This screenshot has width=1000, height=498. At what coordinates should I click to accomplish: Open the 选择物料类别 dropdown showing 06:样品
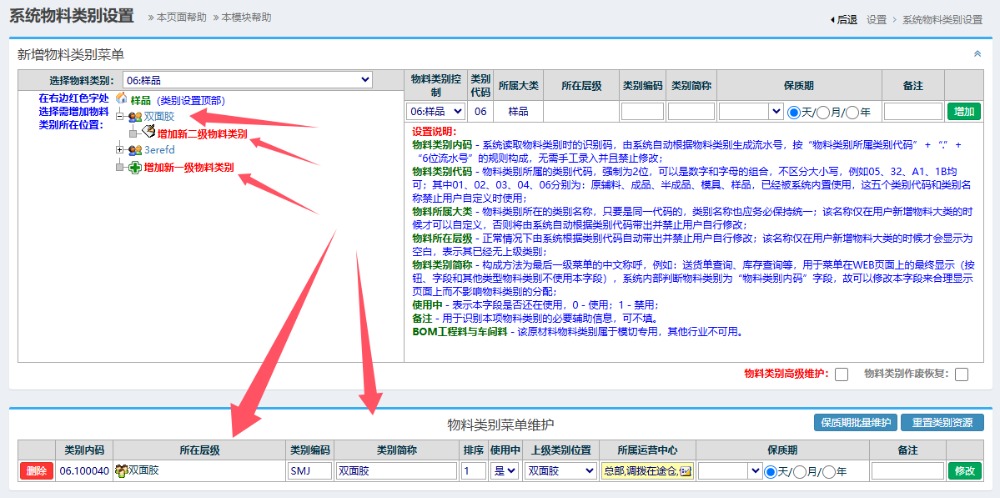point(246,80)
